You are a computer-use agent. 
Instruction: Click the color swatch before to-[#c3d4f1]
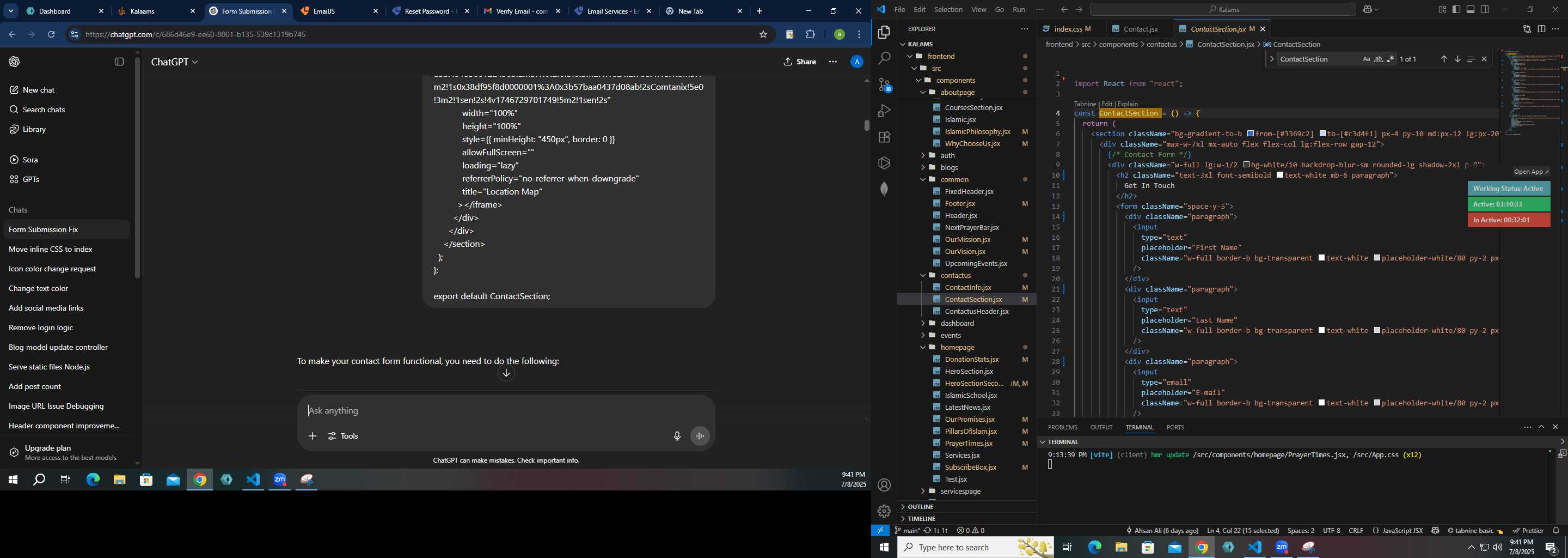pos(1324,134)
